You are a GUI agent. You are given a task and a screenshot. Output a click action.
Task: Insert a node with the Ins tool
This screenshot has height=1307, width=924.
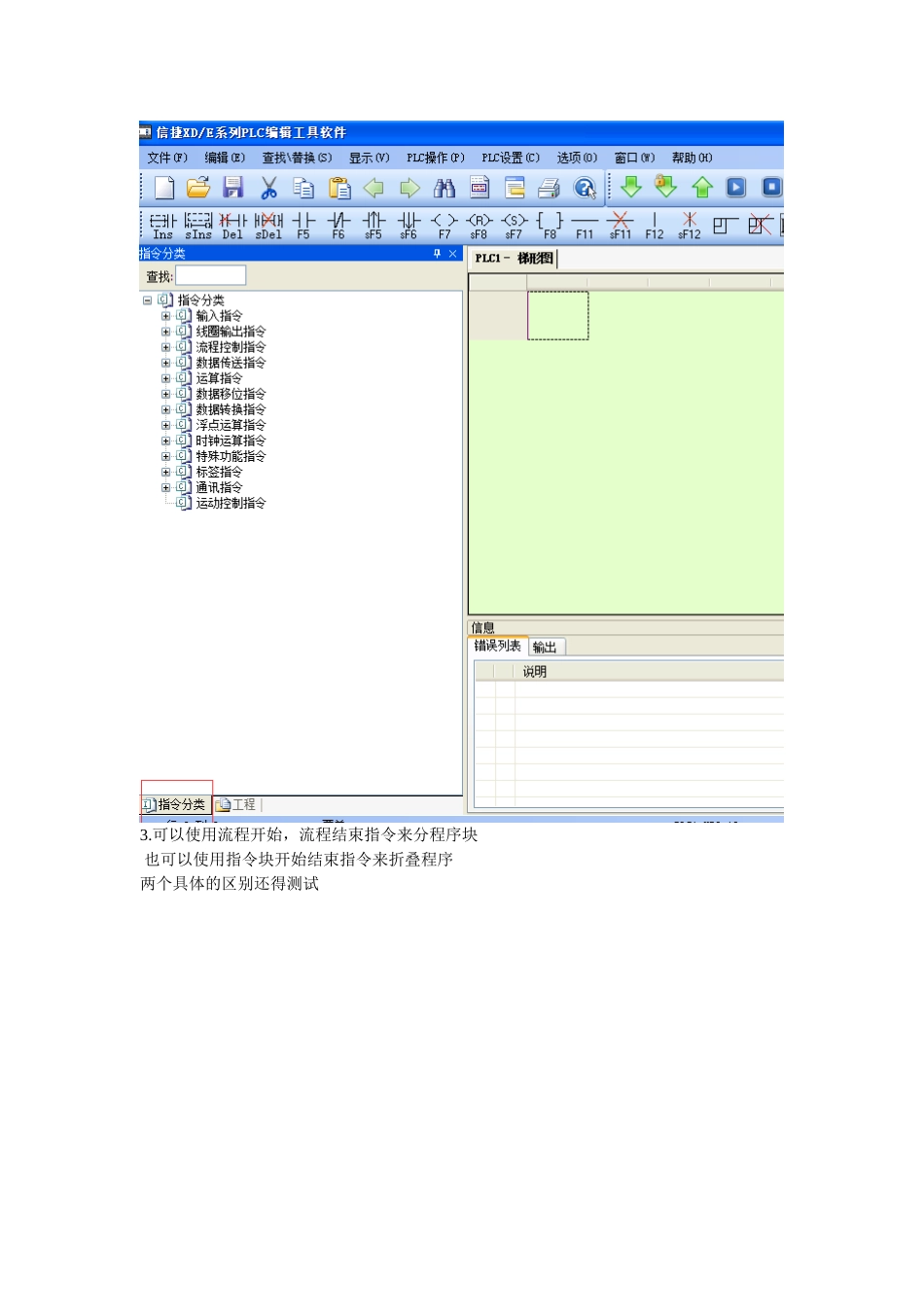coord(162,227)
